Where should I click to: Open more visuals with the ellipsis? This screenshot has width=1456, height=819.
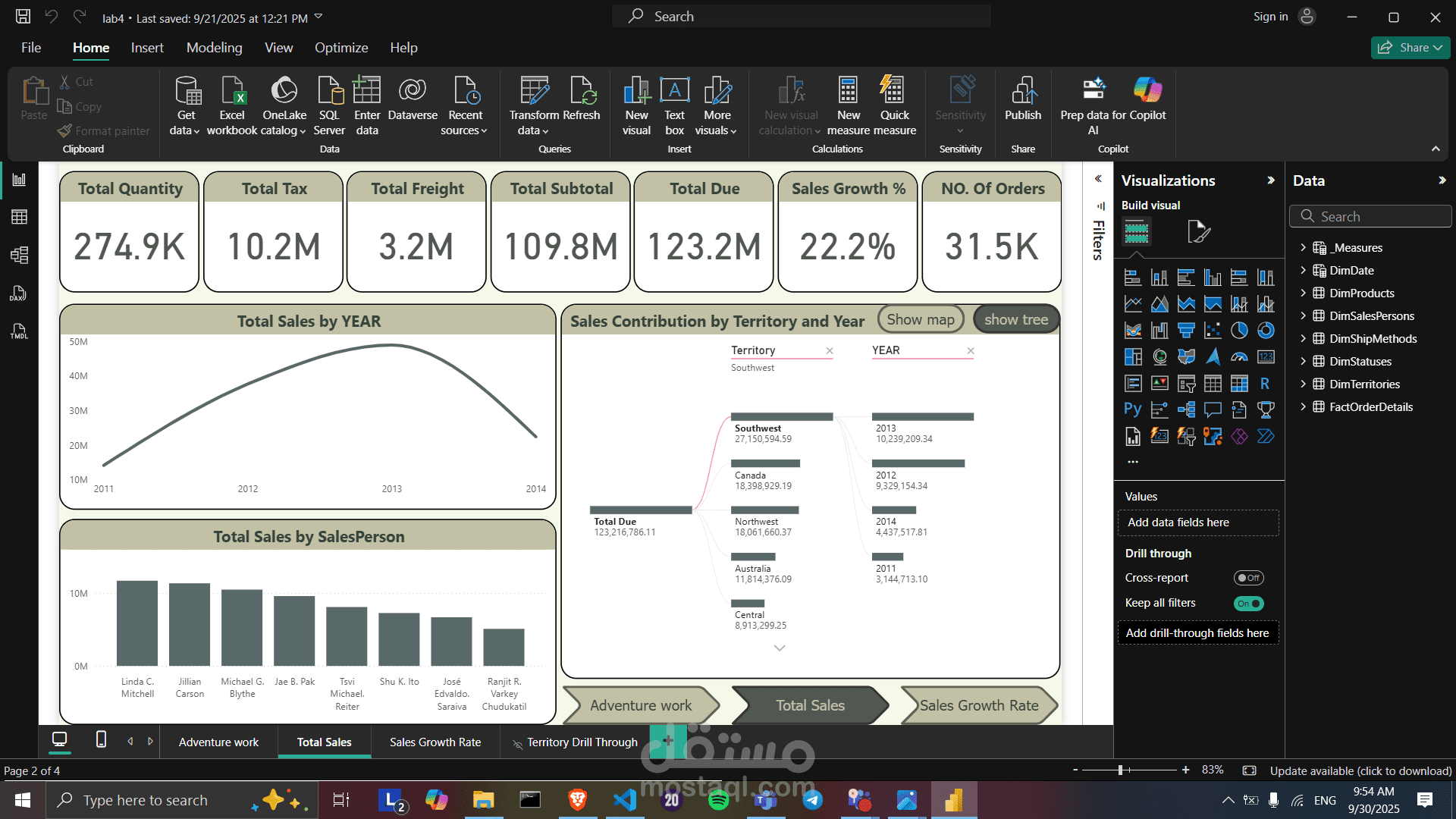point(1133,460)
